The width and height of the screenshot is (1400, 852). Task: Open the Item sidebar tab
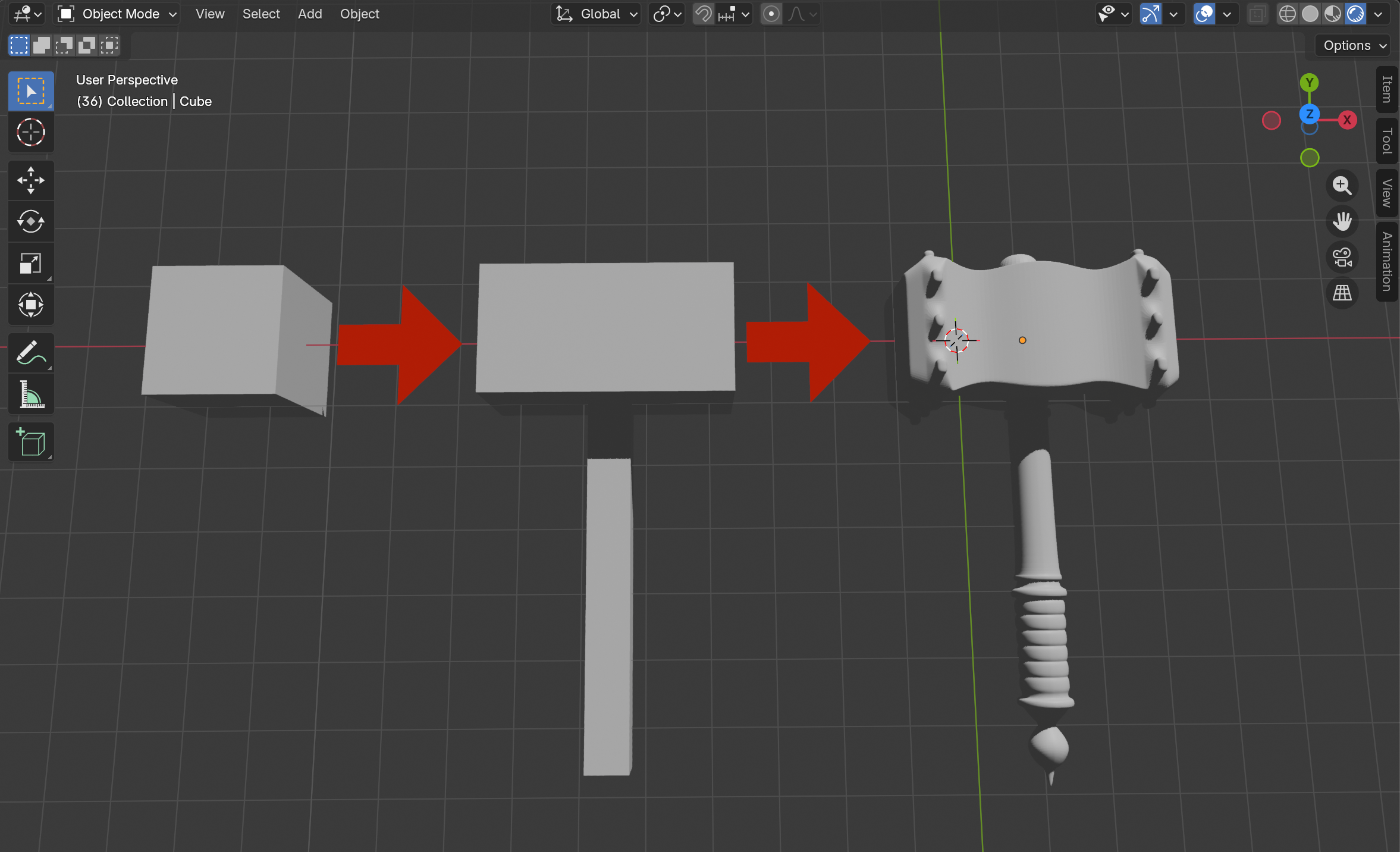tap(1387, 89)
